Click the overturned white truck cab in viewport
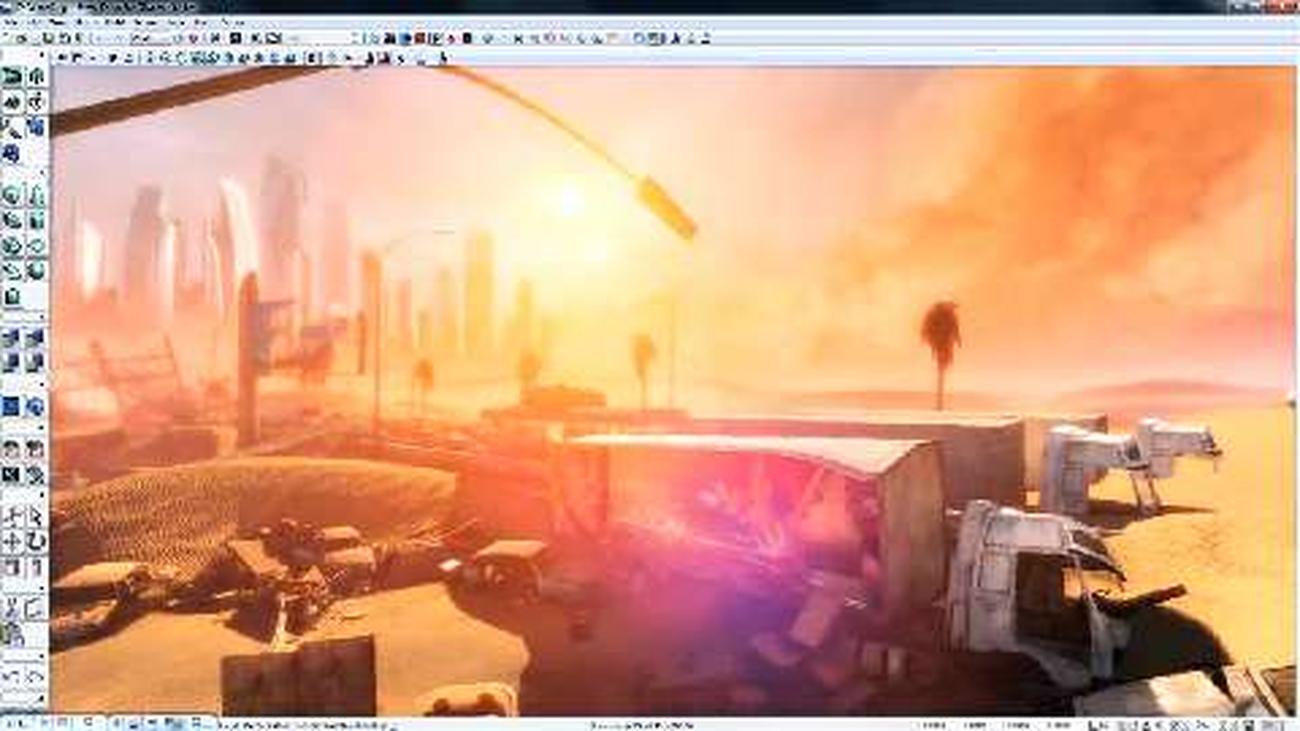 tap(1020, 580)
